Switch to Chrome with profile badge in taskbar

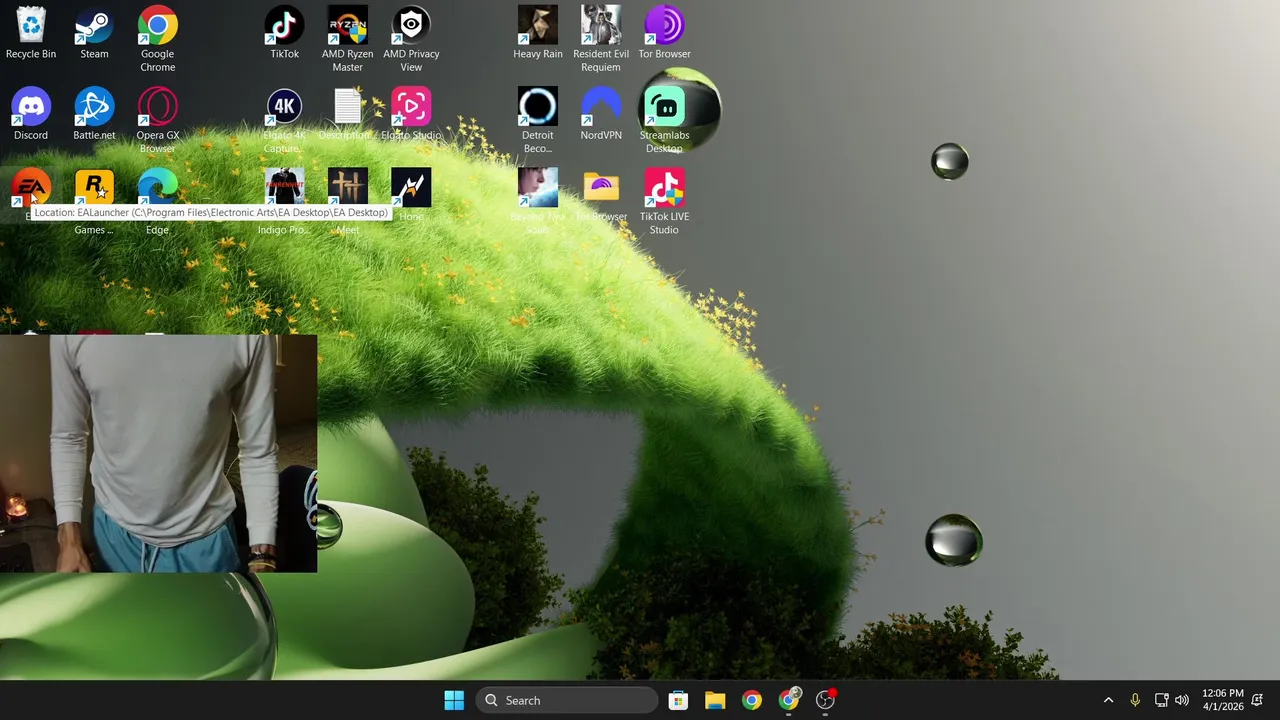coord(789,700)
